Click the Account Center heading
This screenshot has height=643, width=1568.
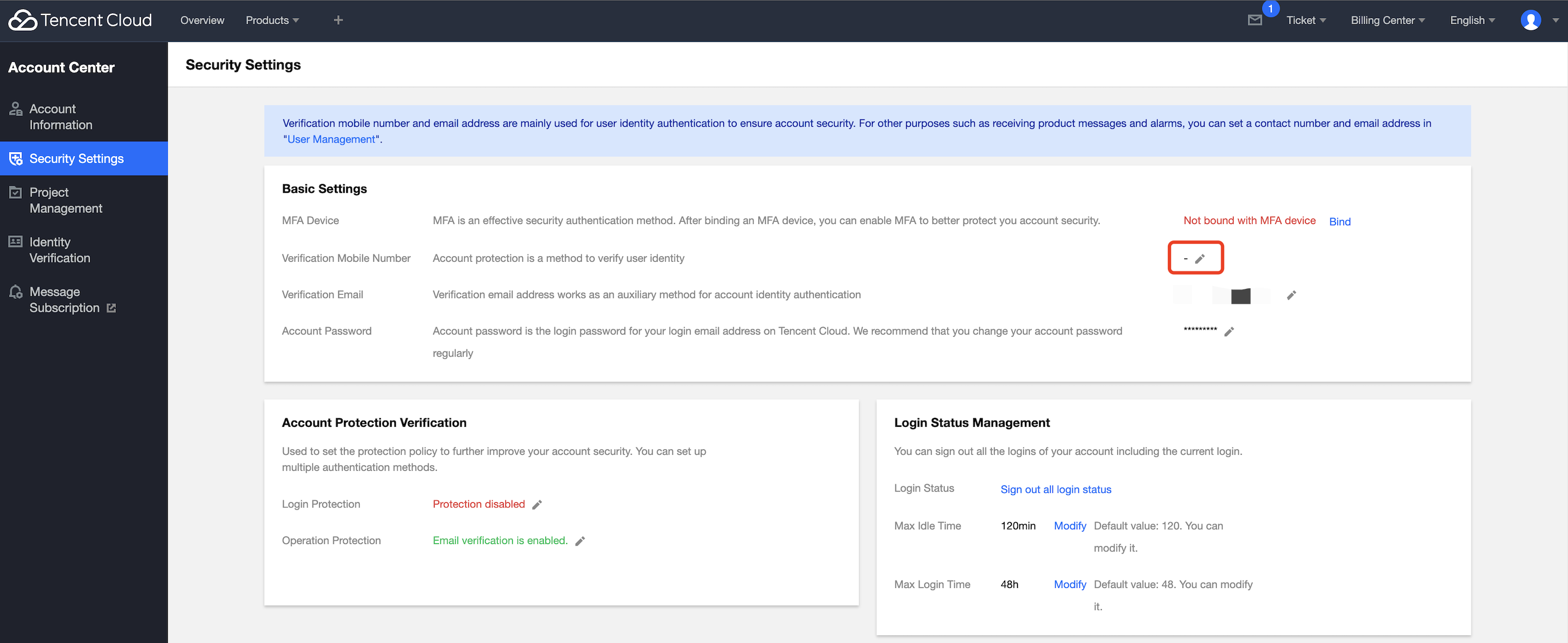tap(61, 68)
